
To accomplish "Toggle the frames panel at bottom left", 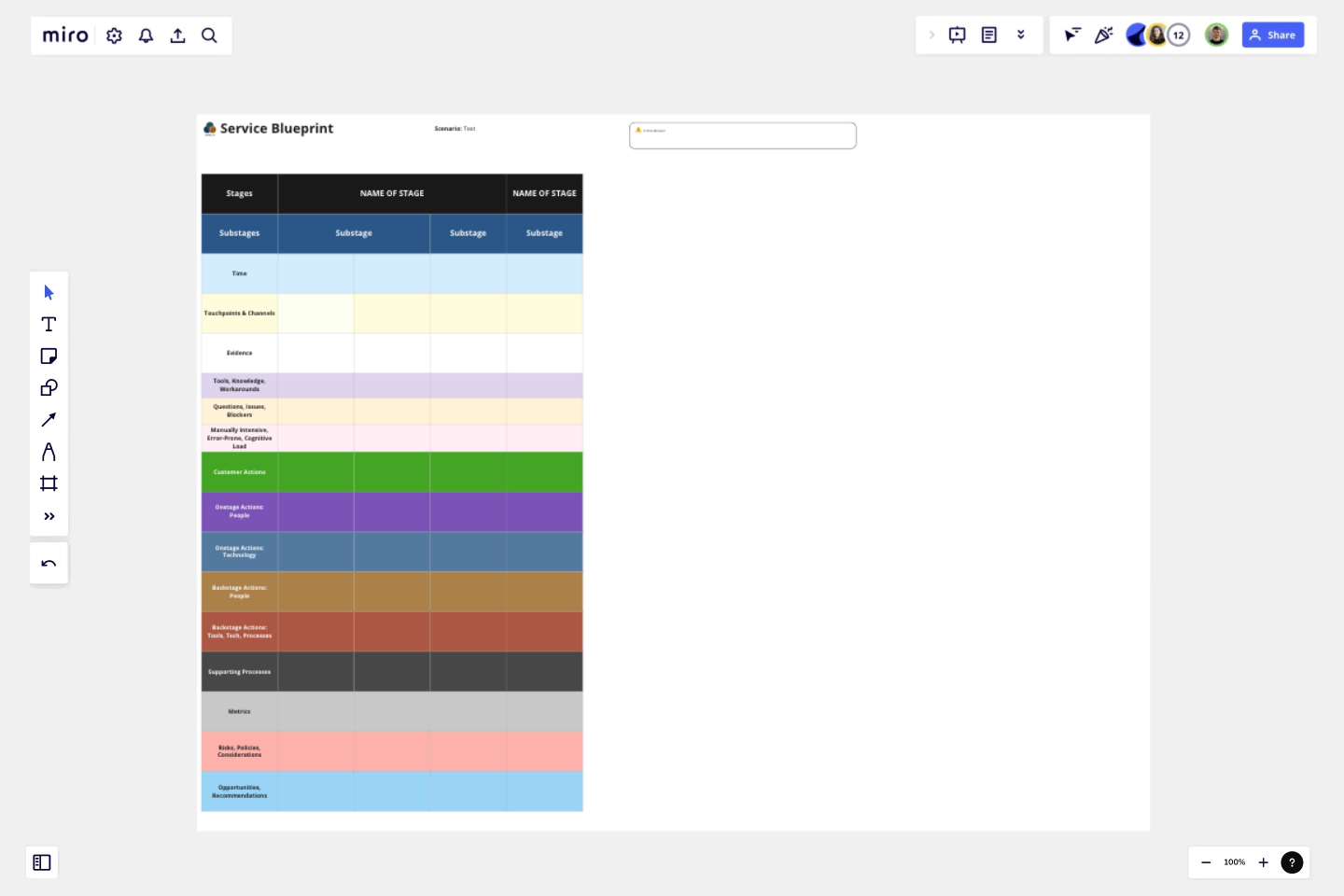I will [41, 862].
